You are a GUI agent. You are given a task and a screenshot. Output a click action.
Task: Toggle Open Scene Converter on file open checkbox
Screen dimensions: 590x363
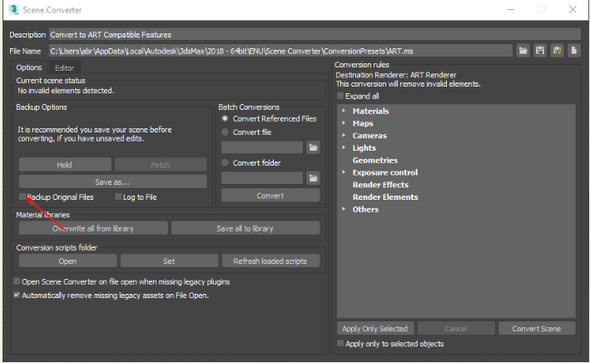[x=17, y=281]
